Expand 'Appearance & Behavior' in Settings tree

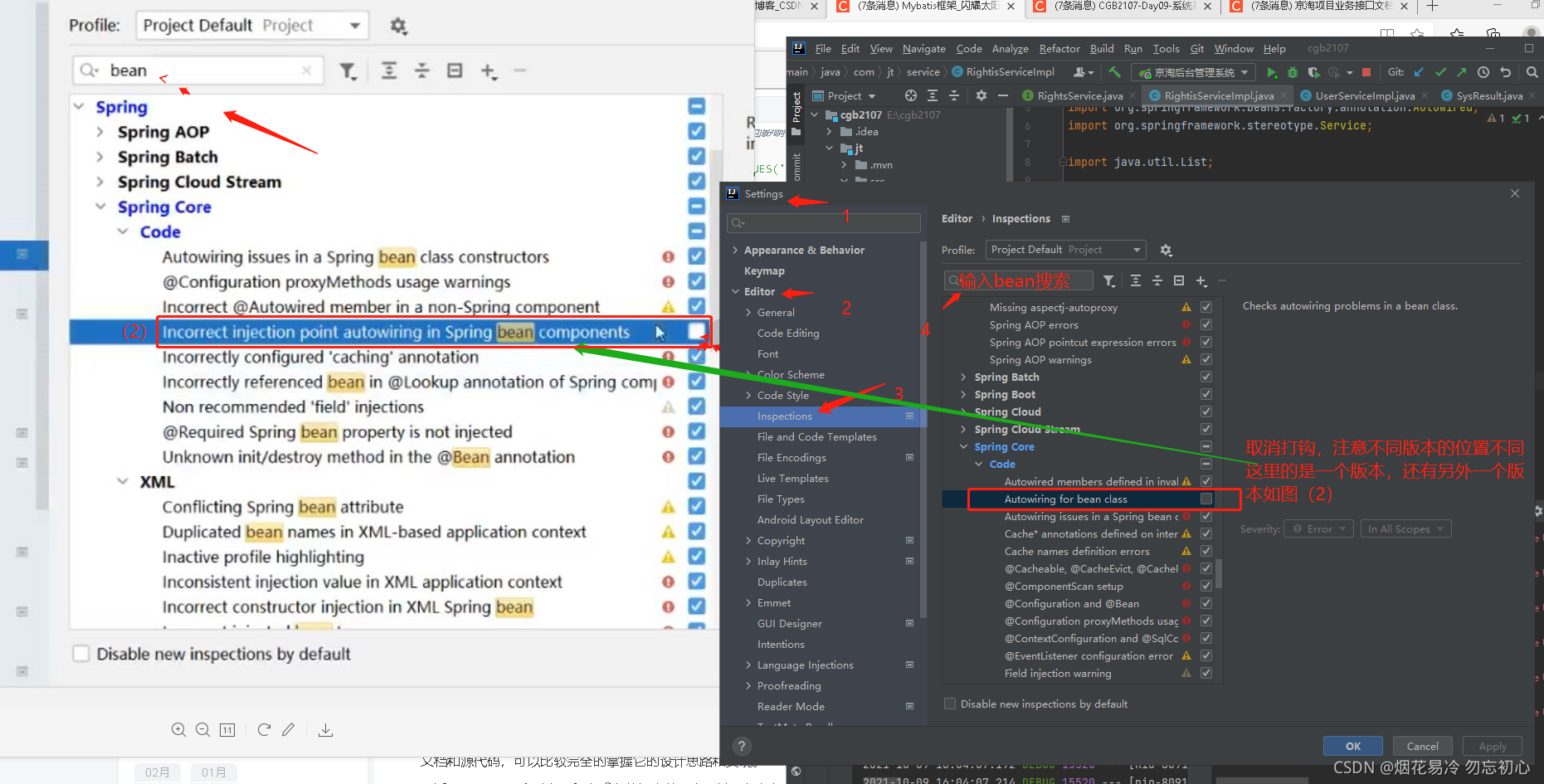click(x=735, y=250)
